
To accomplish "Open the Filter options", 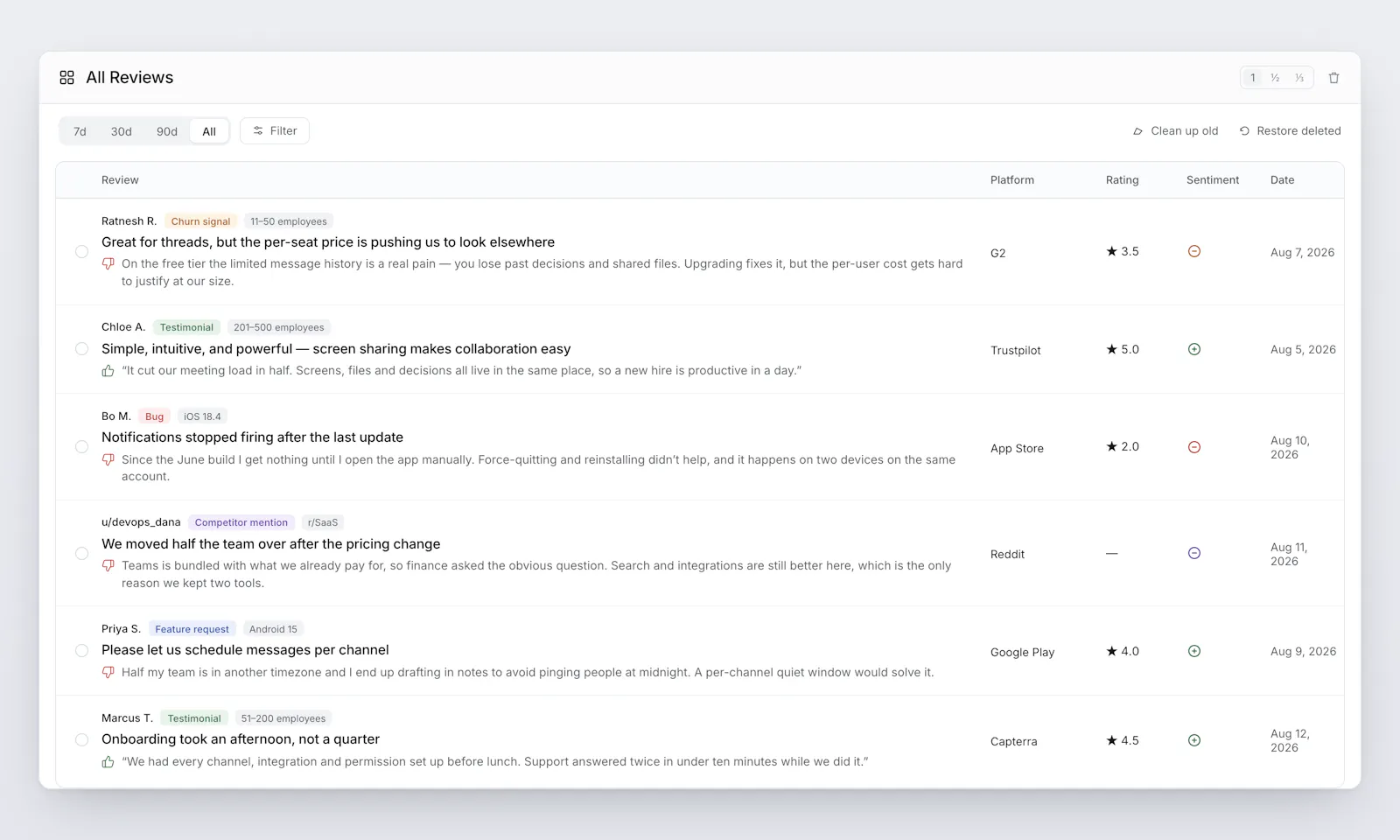I will [x=275, y=131].
